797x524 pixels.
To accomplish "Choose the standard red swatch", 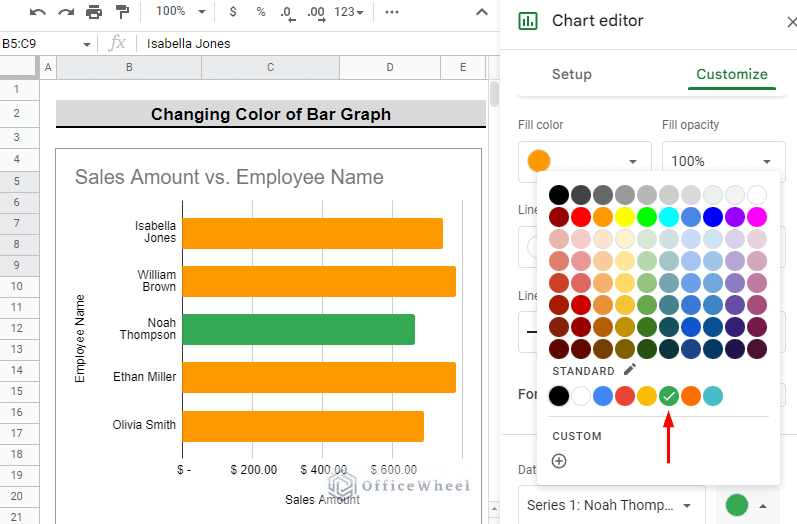I will [x=625, y=396].
